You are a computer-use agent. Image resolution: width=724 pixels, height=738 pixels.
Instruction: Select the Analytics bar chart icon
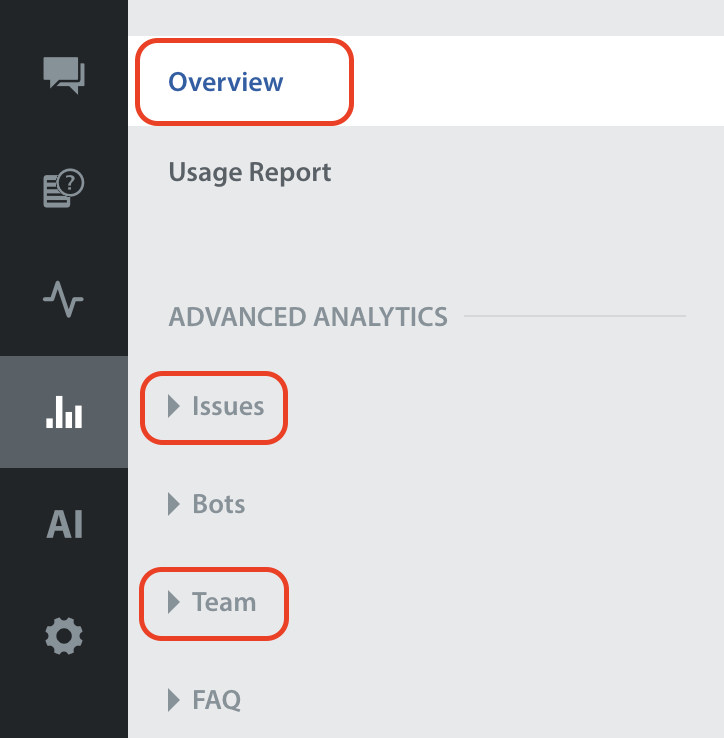64,412
